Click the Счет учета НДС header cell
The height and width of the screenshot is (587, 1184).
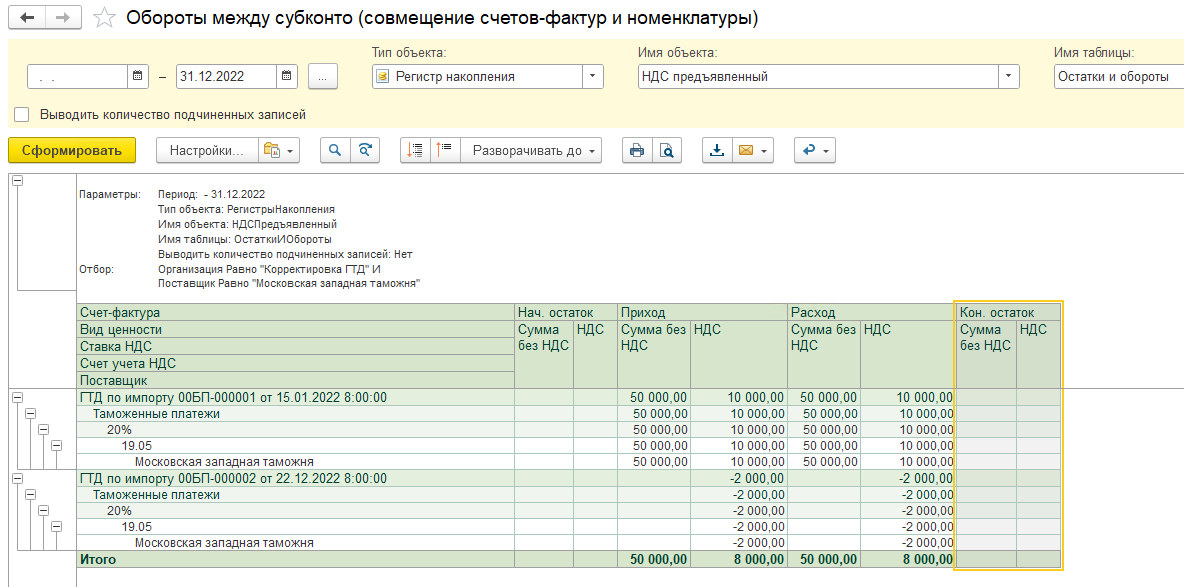click(295, 363)
